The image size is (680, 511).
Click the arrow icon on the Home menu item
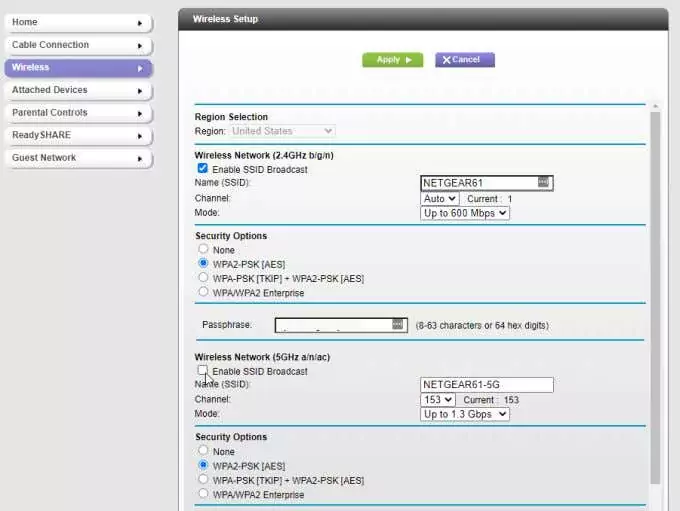pyautogui.click(x=139, y=22)
